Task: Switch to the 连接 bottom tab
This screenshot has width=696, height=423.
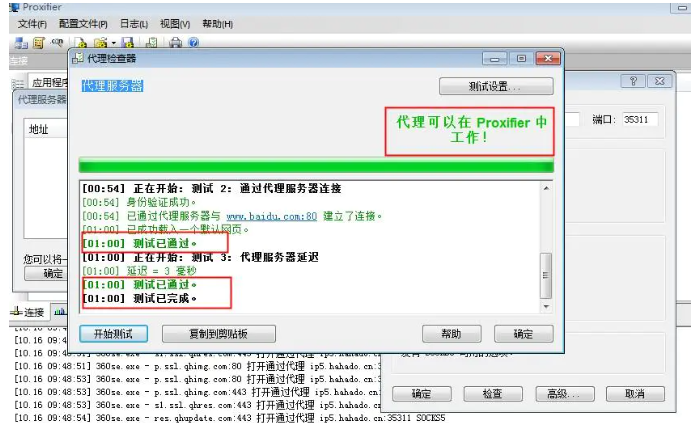Action: pos(28,312)
